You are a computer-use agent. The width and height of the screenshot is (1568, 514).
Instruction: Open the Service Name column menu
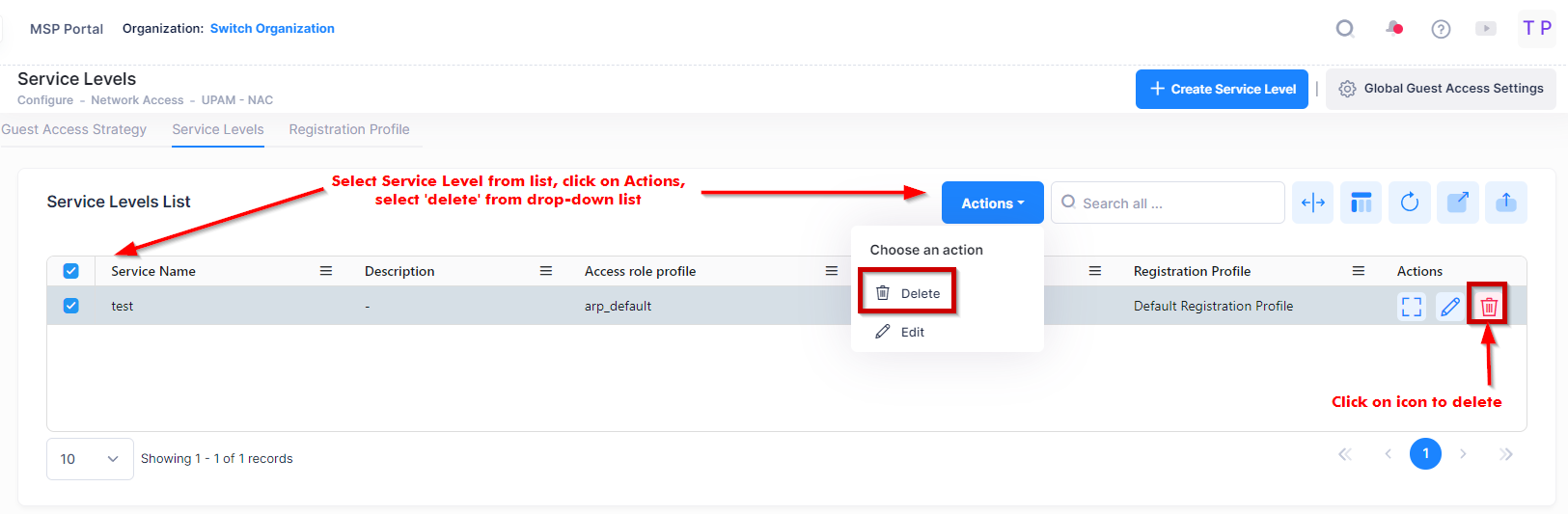coord(326,271)
